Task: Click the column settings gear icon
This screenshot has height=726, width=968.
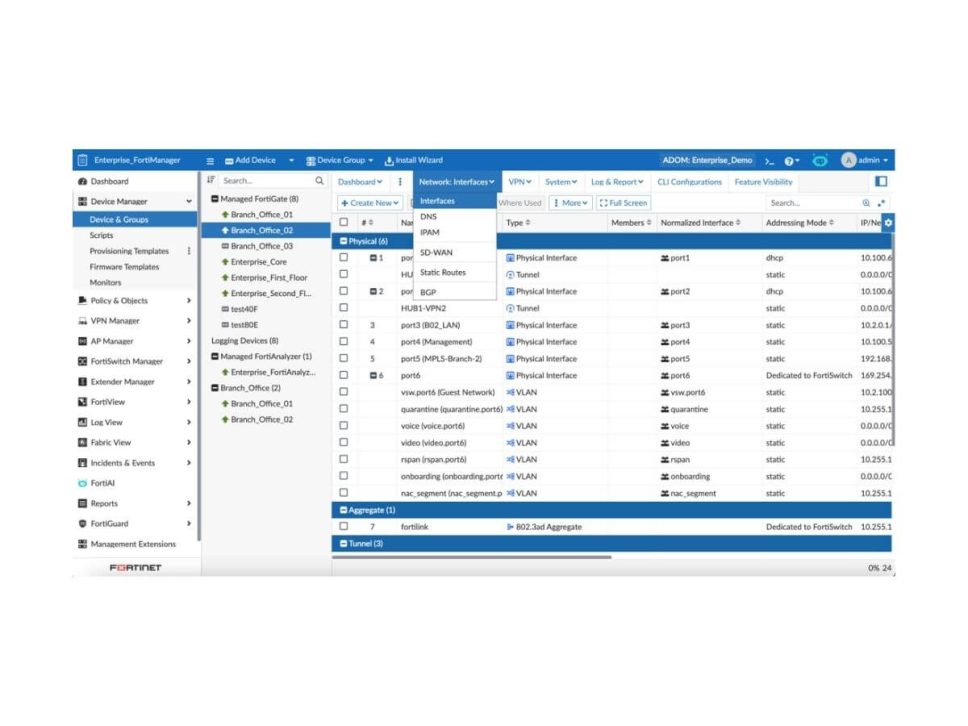Action: pyautogui.click(x=888, y=222)
